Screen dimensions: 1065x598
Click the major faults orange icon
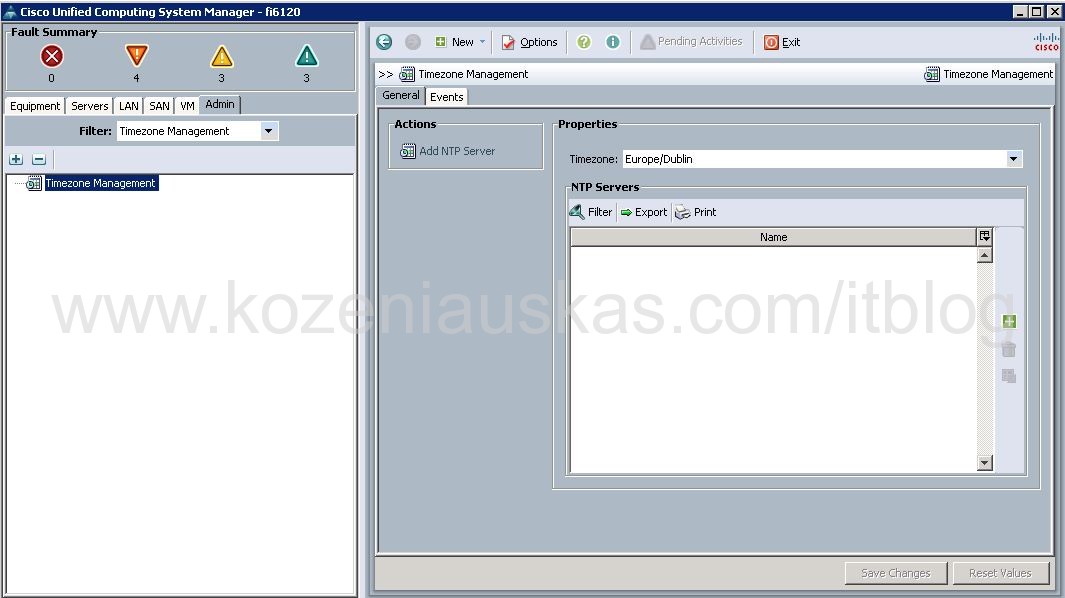pos(137,56)
